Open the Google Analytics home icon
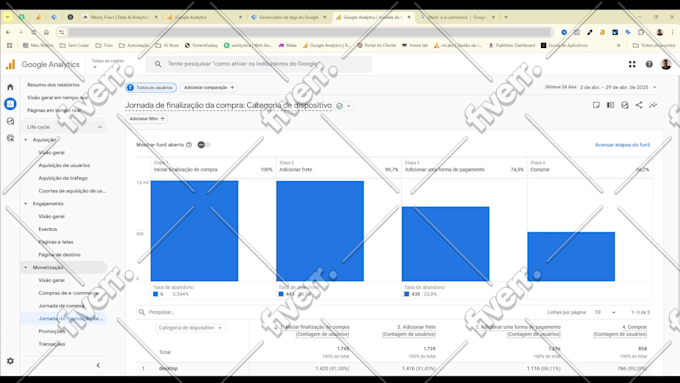This screenshot has width=680, height=383. [x=10, y=87]
